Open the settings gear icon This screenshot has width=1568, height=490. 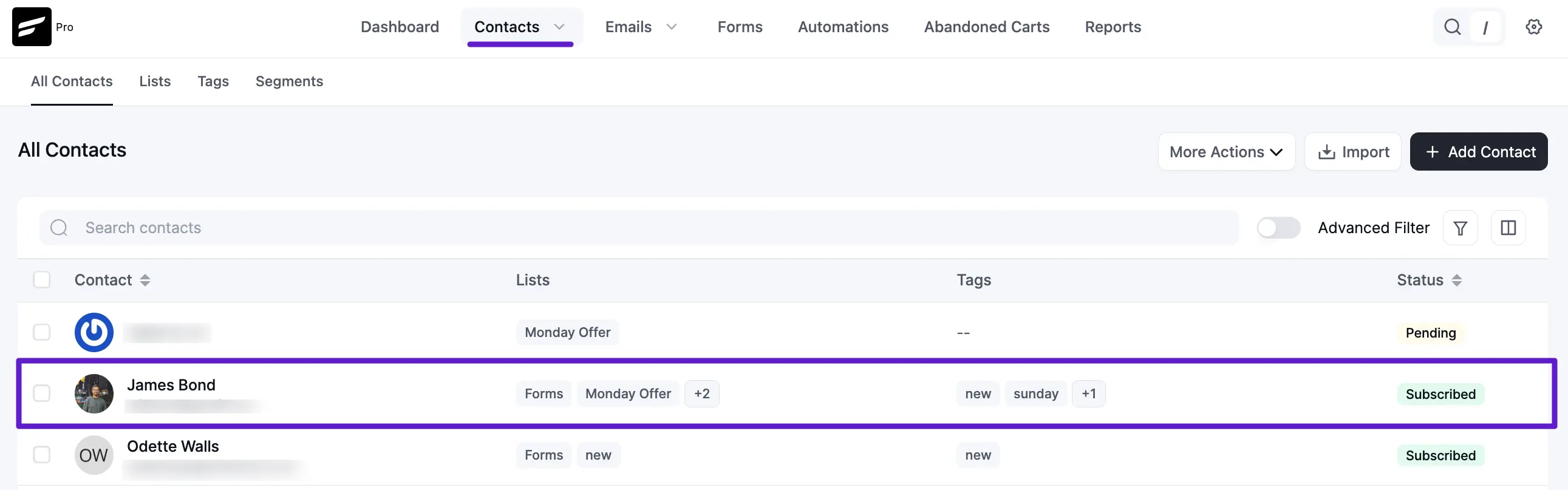1533,27
